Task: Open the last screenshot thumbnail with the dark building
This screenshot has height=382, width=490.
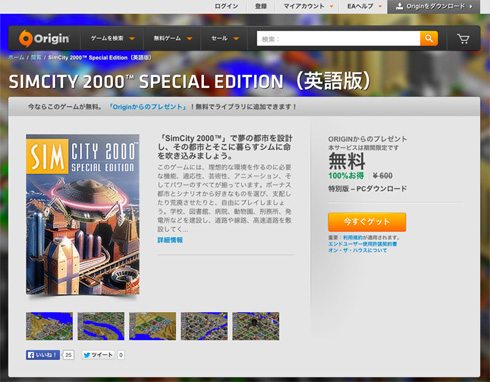Action: coord(256,326)
